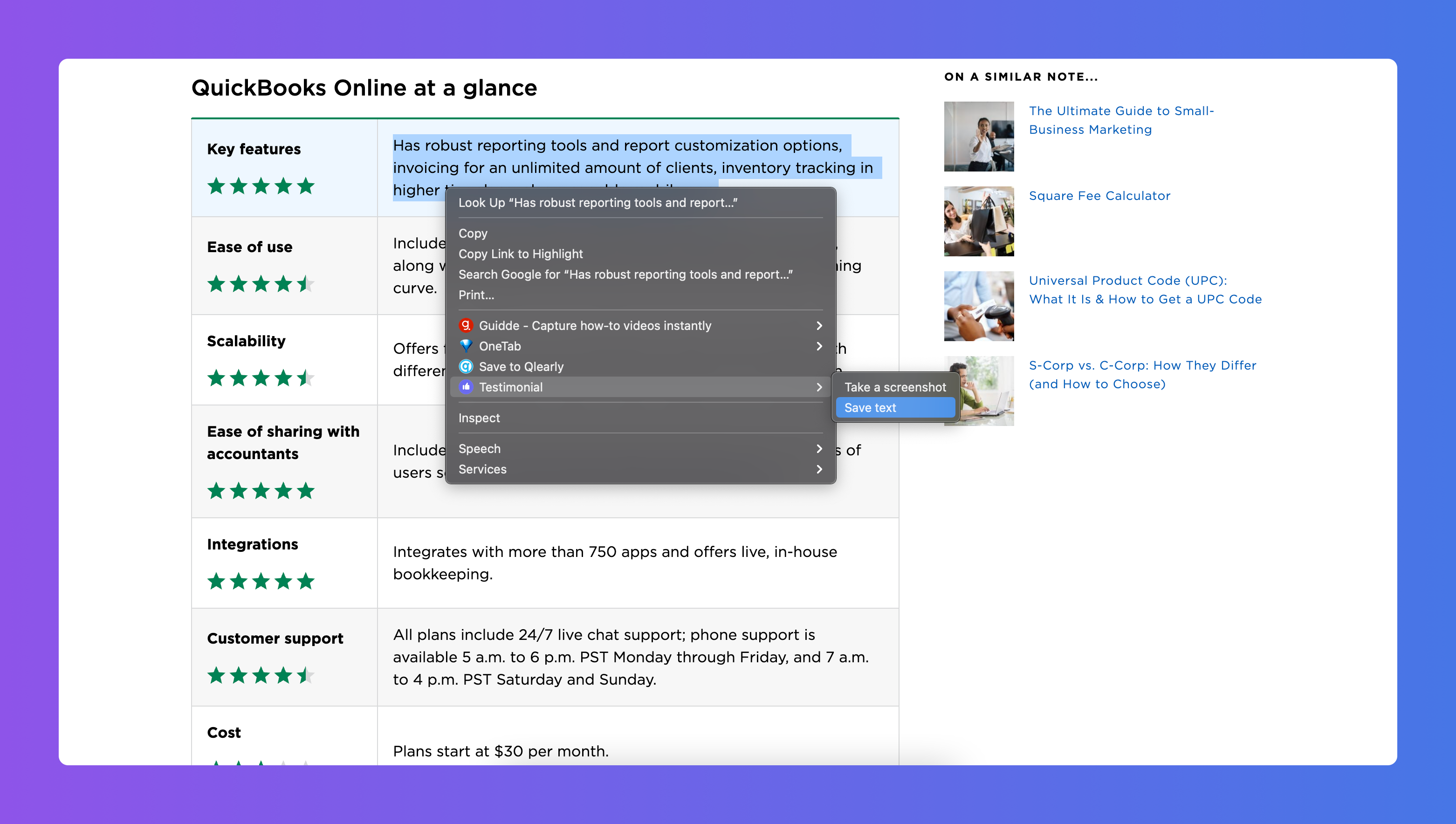
Task: Open the Universal Product Code (UPC) article link
Action: [1145, 290]
